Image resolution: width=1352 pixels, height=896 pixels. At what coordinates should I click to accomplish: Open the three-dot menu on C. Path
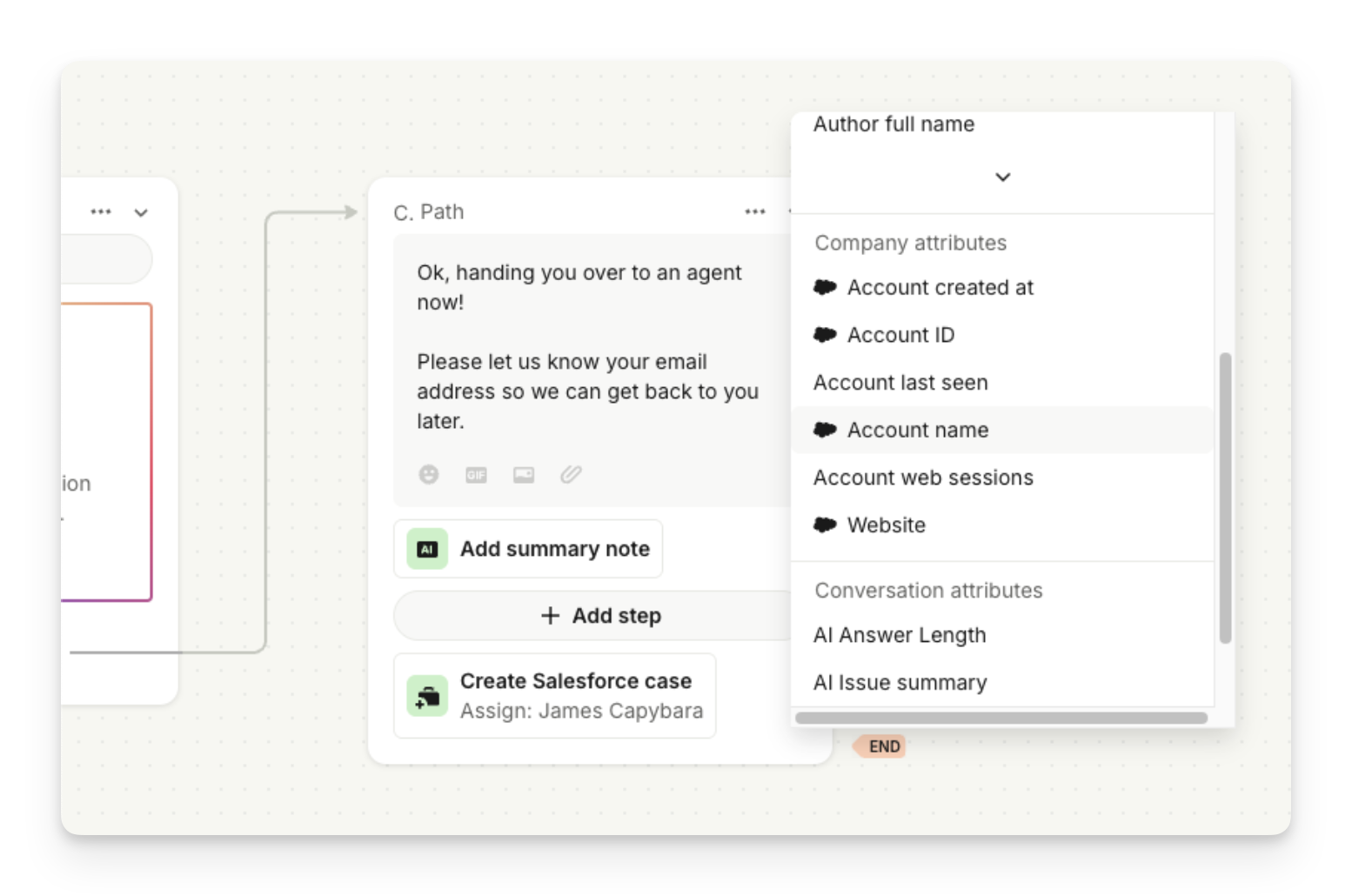pos(754,211)
